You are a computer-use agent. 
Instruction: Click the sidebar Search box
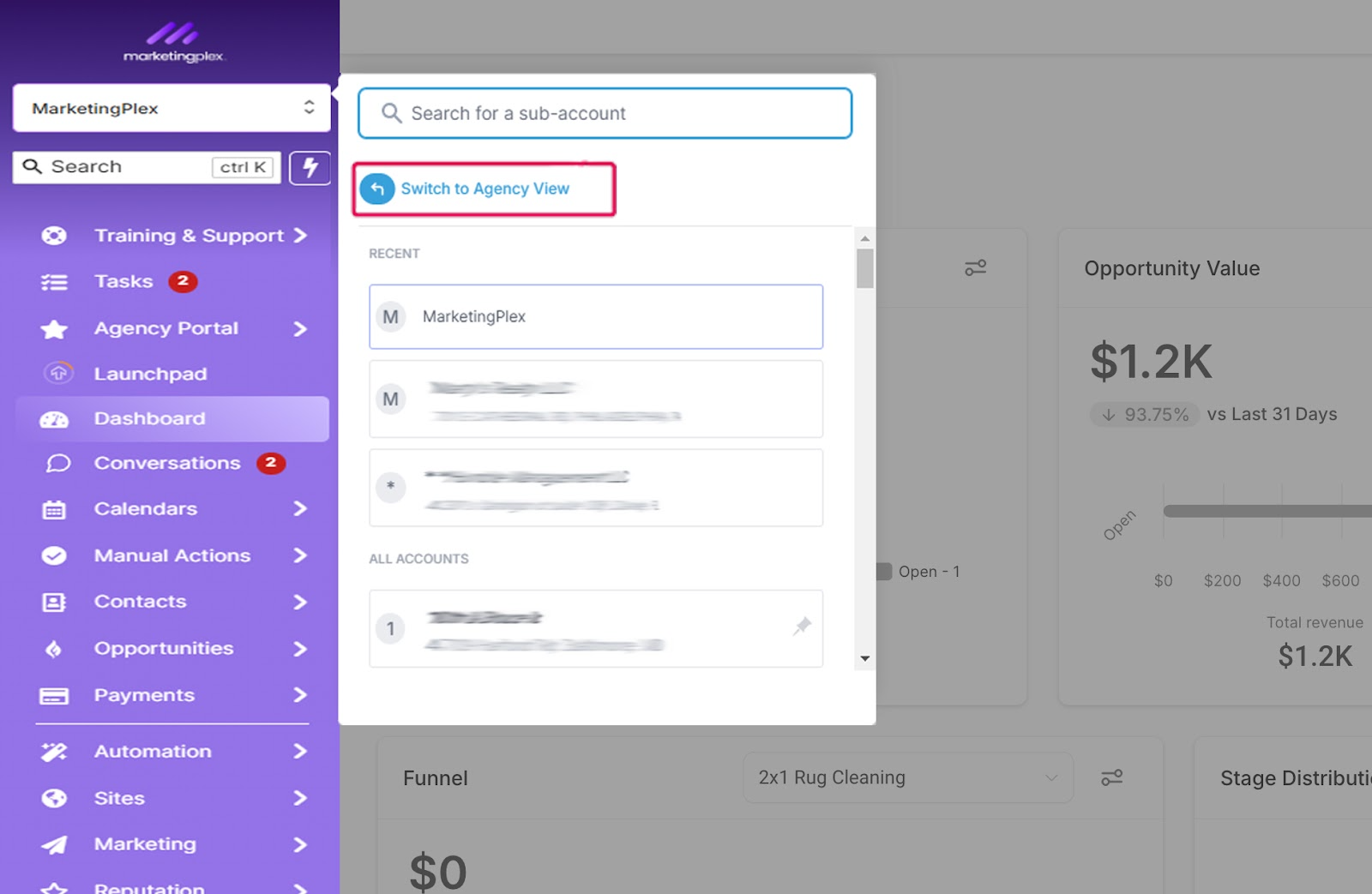click(x=147, y=167)
